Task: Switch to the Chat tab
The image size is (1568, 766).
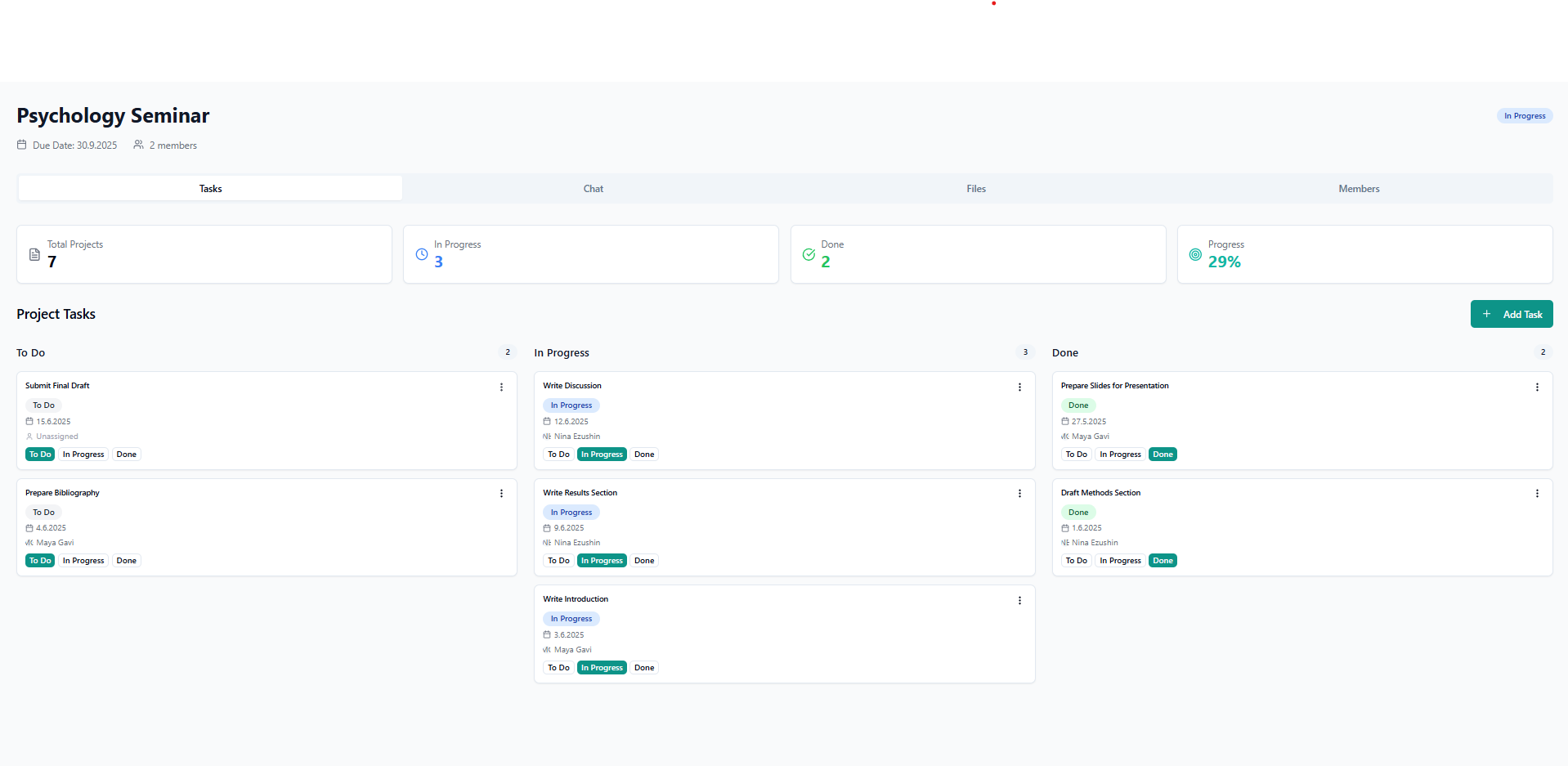Action: [x=594, y=189]
